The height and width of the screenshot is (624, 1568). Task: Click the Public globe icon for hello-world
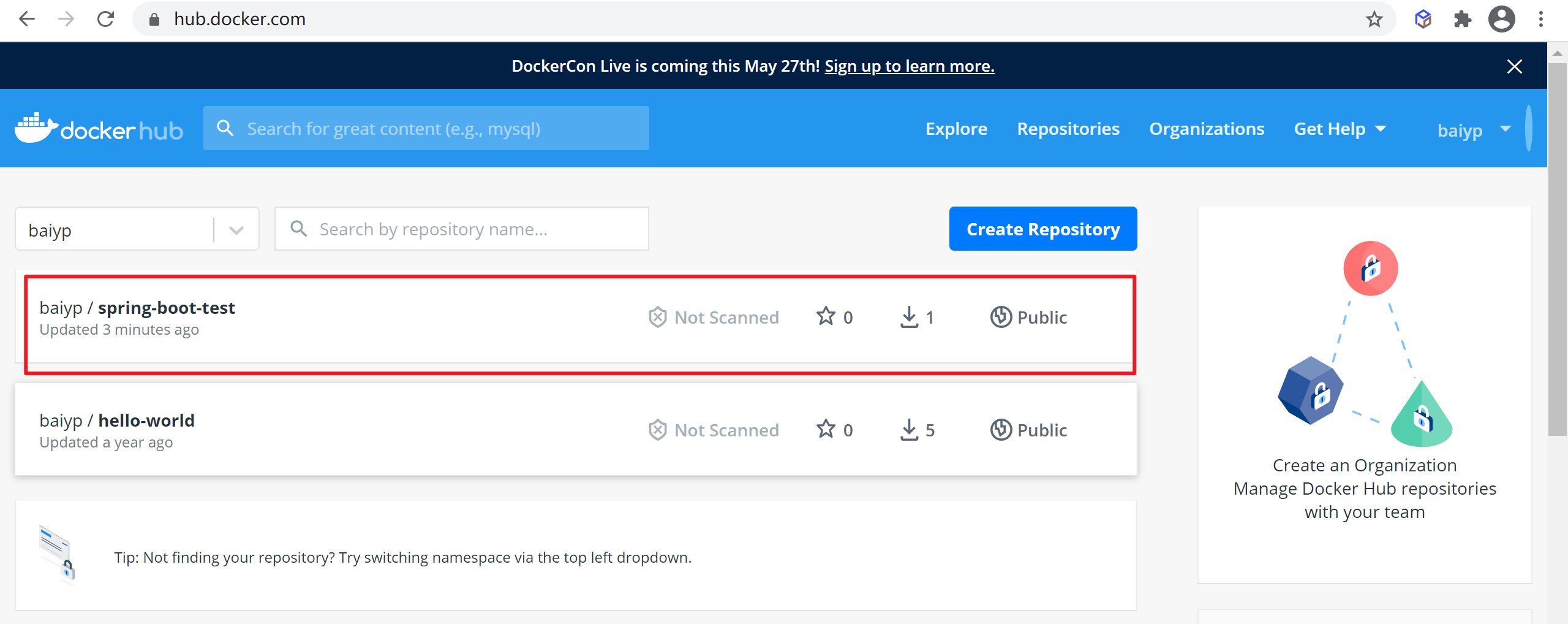pos(1001,430)
